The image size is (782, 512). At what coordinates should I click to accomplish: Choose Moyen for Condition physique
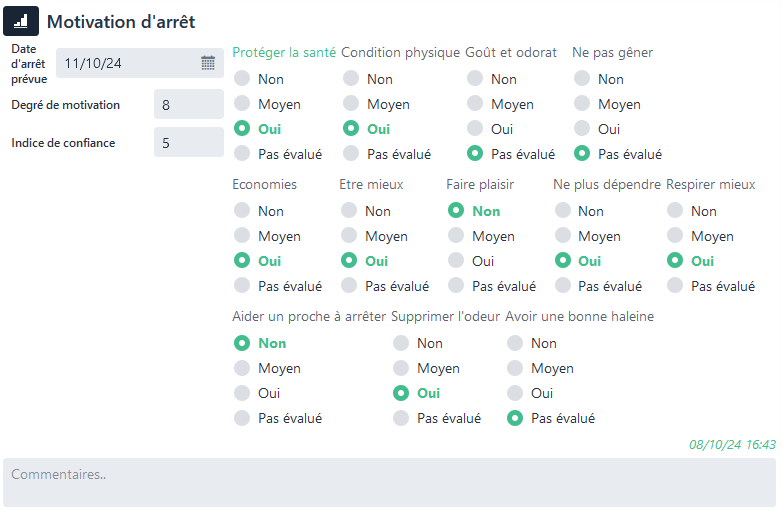[350, 104]
